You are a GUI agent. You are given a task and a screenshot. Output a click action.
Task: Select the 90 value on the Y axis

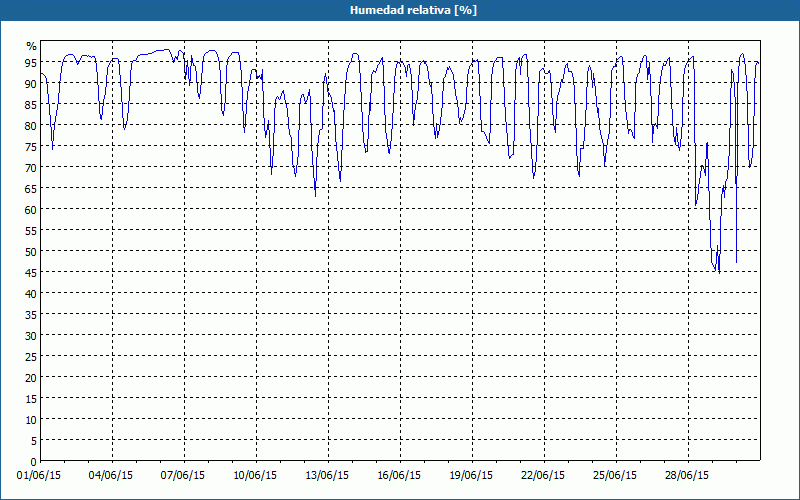[31, 83]
